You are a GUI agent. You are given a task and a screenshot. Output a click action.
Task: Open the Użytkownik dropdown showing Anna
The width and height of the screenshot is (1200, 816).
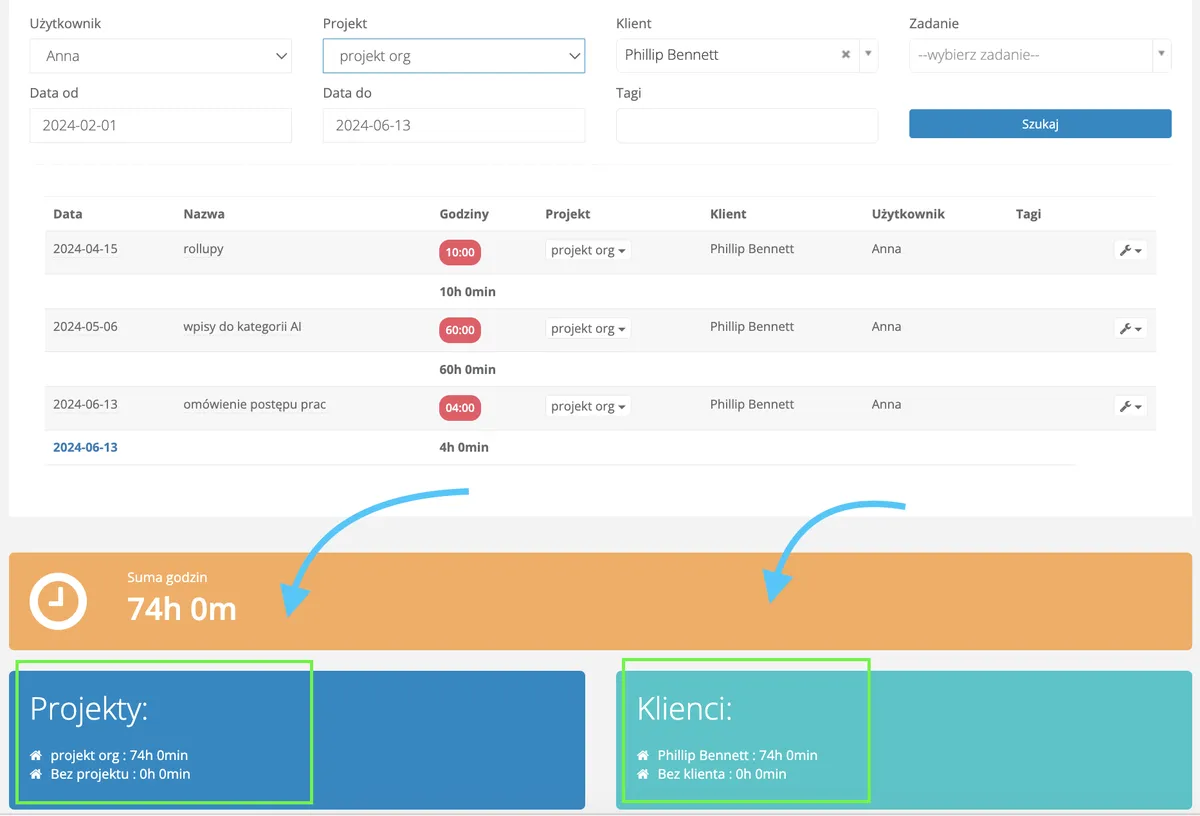(x=161, y=56)
